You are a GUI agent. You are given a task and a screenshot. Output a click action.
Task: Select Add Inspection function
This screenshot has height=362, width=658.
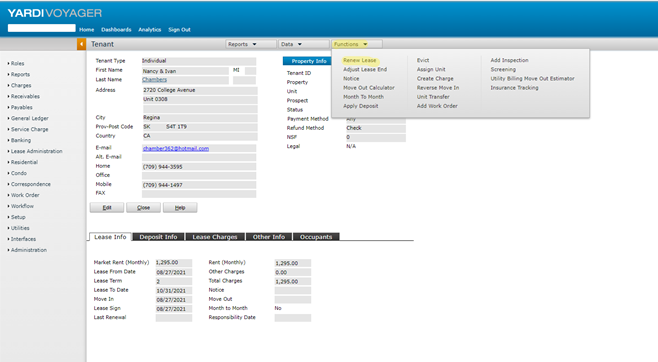click(x=509, y=60)
